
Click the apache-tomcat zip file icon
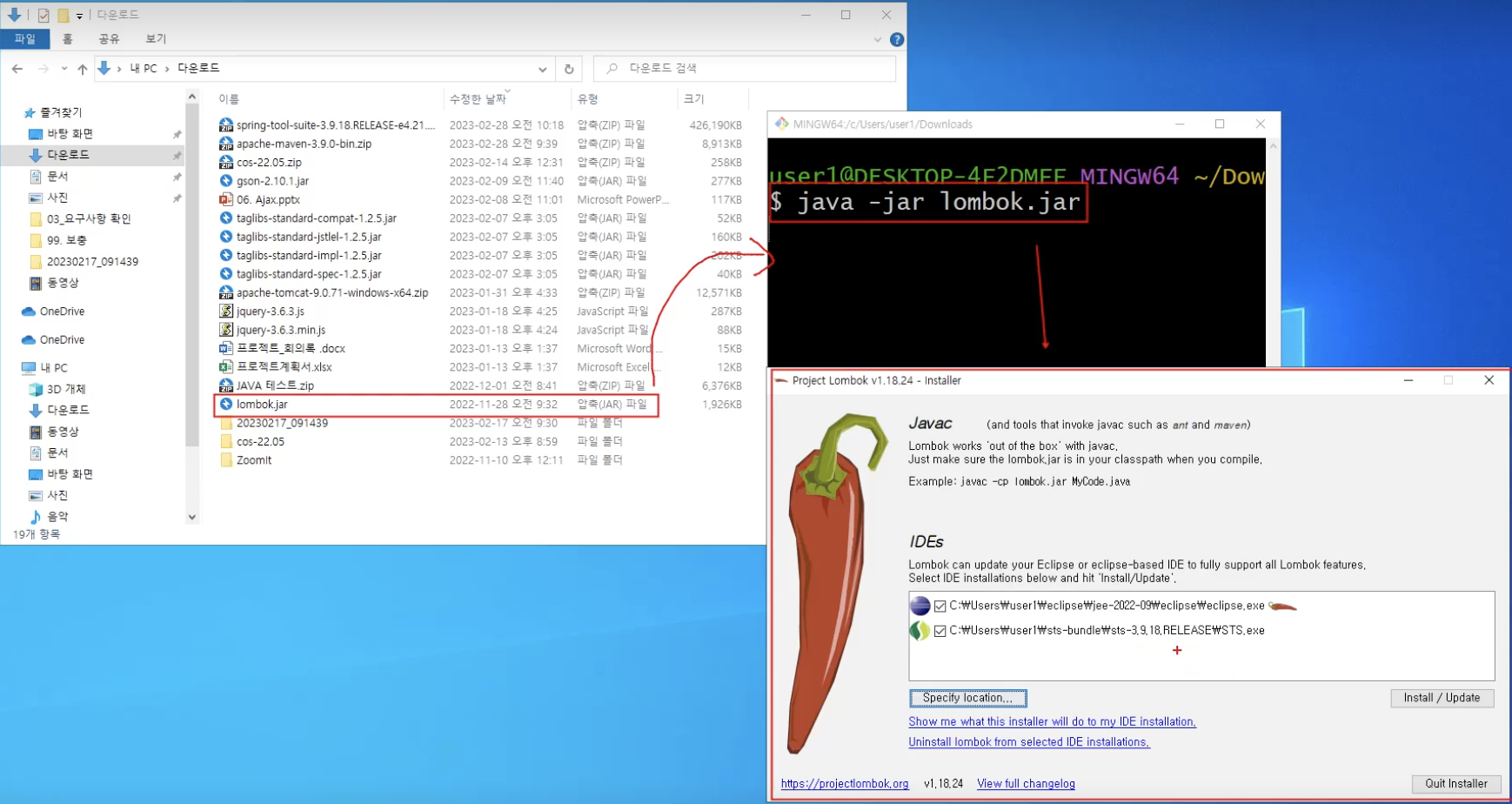(226, 292)
